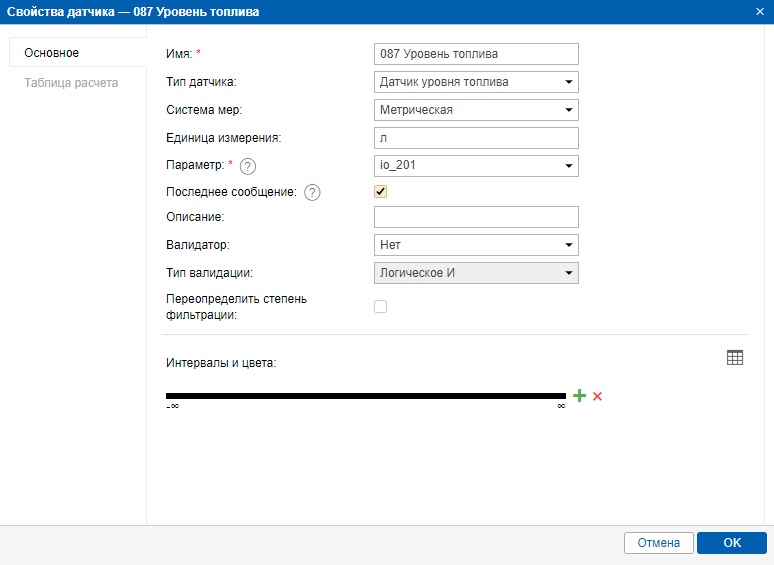Click the help icon next to Параметр
Viewport: 774px width, 565px height.
click(248, 166)
